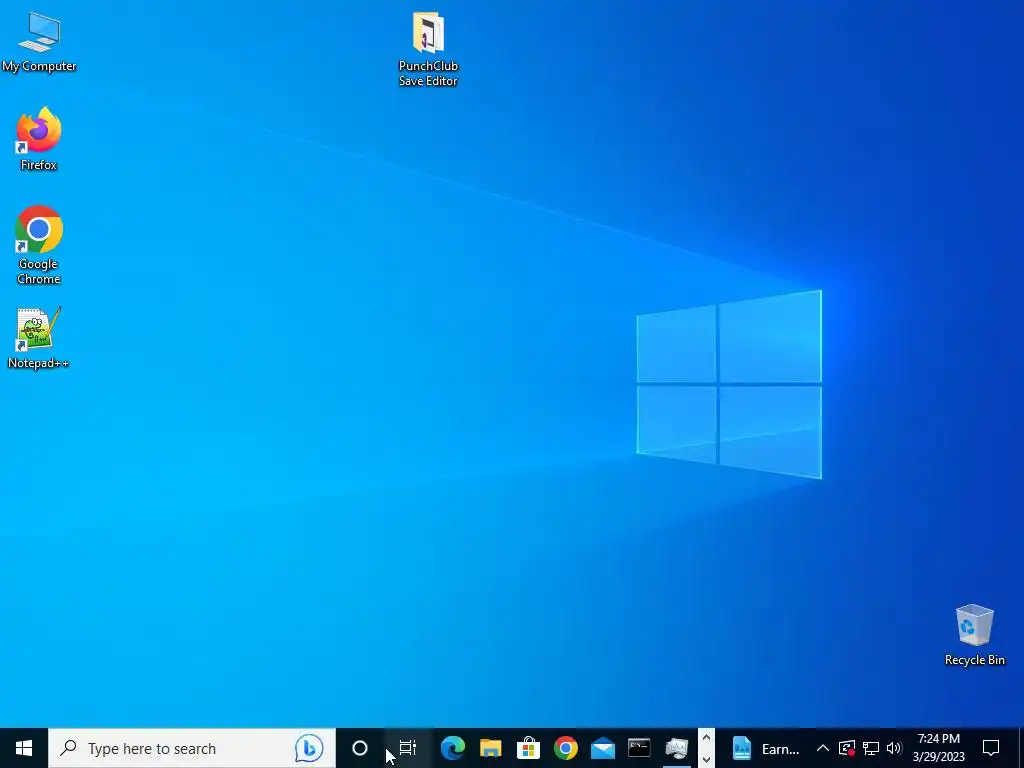The image size is (1024, 768).
Task: Open Cortana from the taskbar
Action: [x=360, y=748]
